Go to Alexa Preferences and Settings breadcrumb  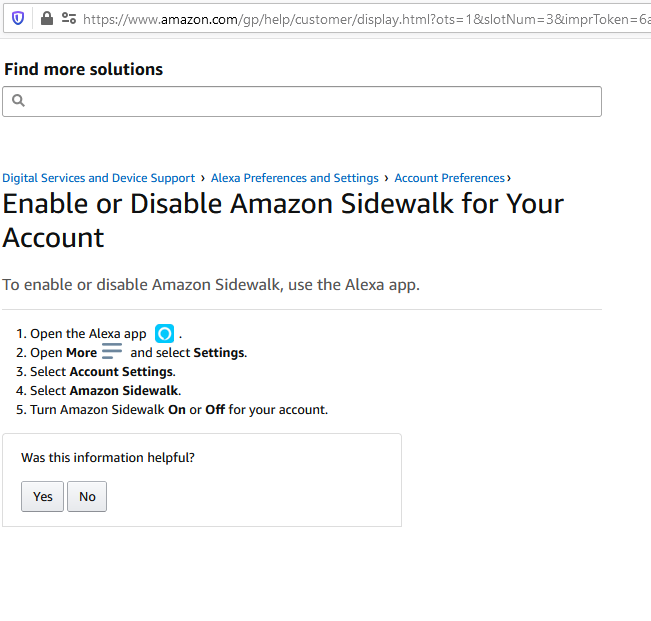point(294,178)
